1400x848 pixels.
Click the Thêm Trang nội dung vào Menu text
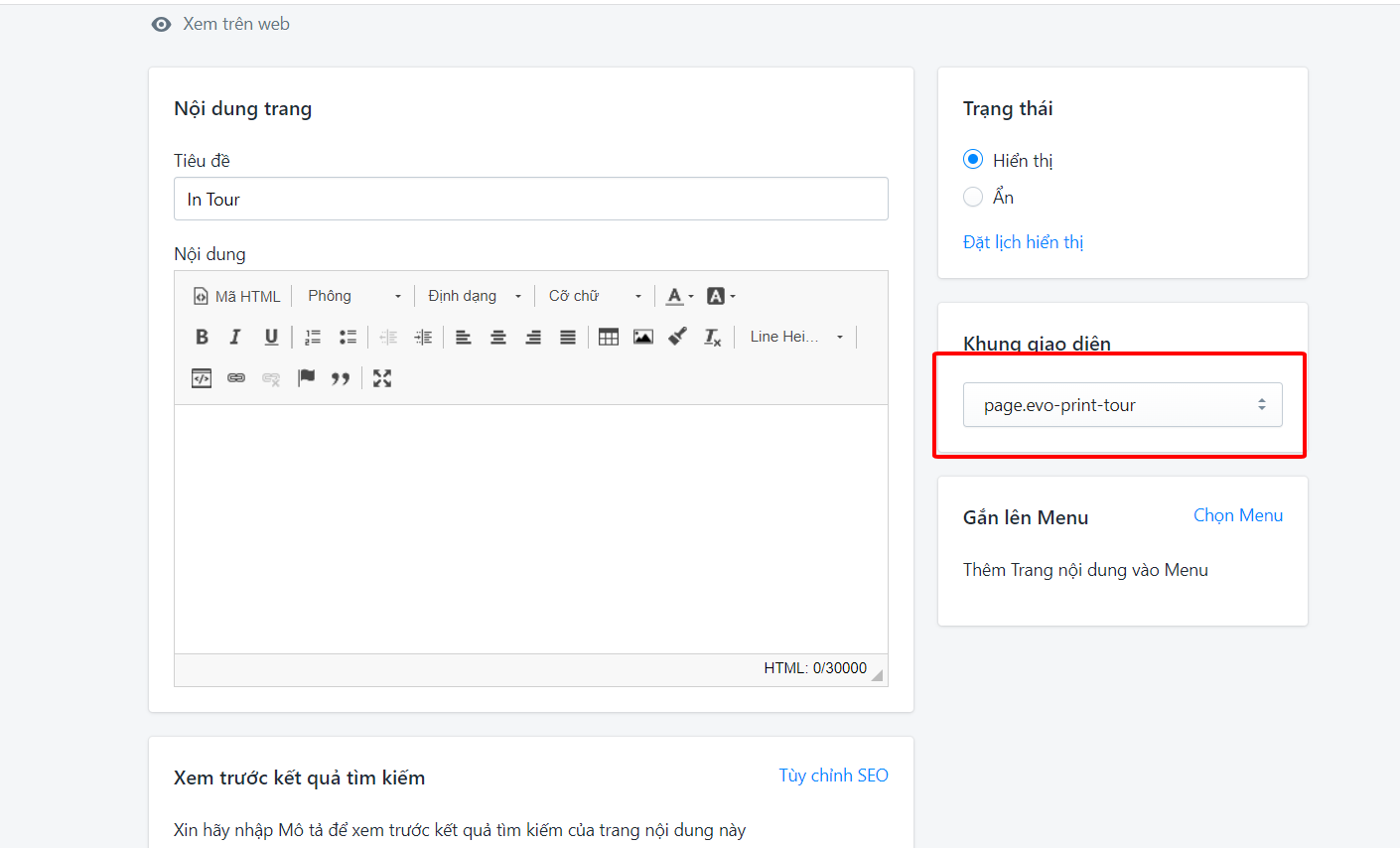[1085, 570]
